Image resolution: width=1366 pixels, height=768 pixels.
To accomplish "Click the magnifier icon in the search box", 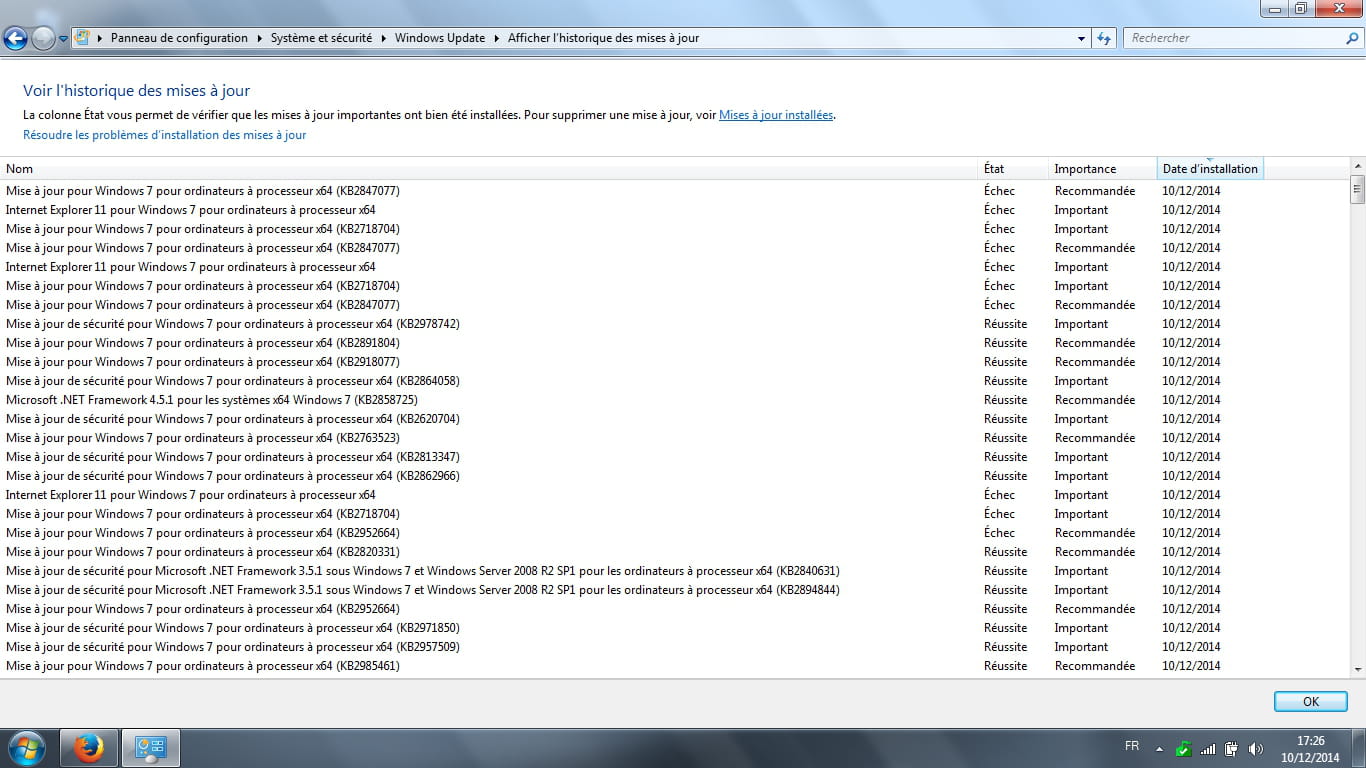I will [x=1353, y=38].
